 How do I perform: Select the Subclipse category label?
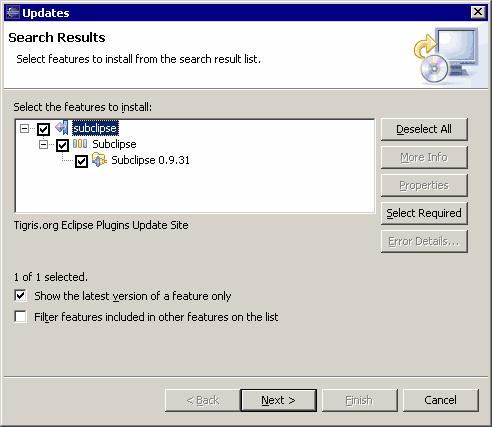tap(114, 144)
